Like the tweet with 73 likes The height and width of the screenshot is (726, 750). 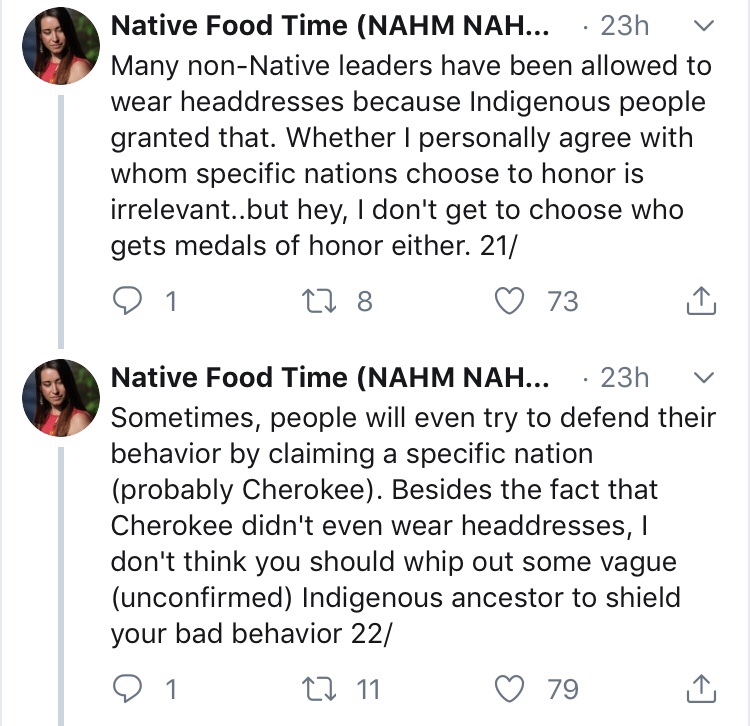(512, 301)
